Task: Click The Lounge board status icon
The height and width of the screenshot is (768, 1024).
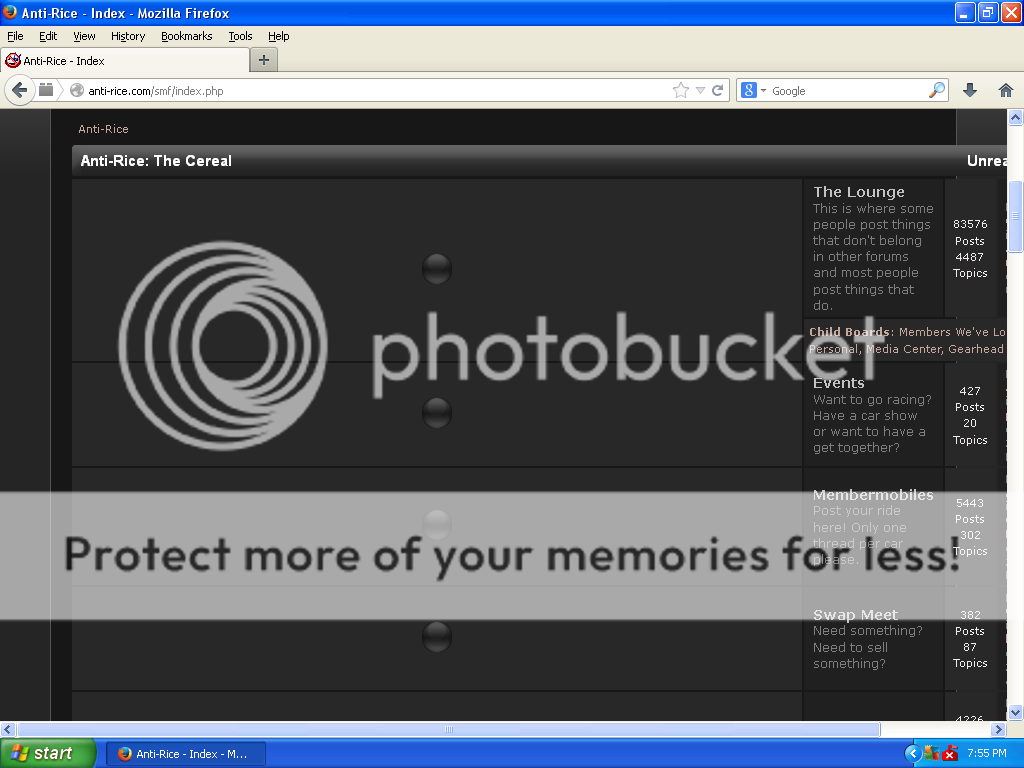Action: coord(437,269)
